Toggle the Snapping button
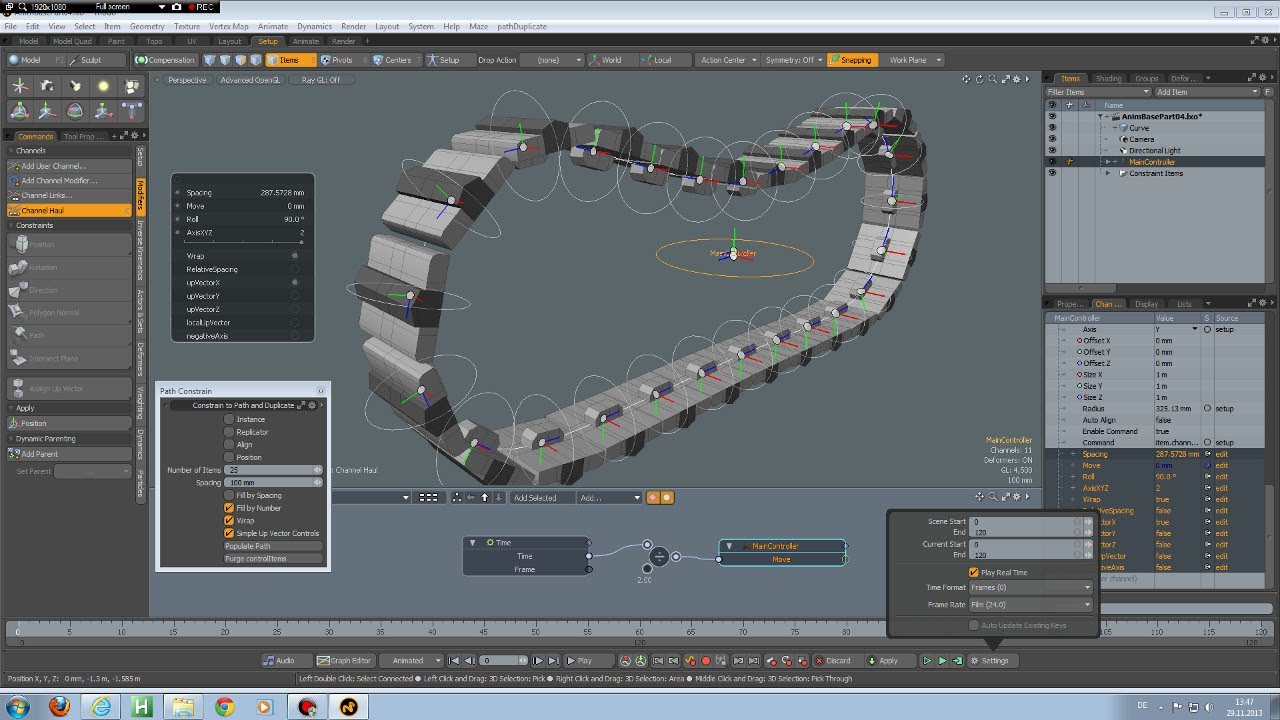1280x720 pixels. point(852,60)
